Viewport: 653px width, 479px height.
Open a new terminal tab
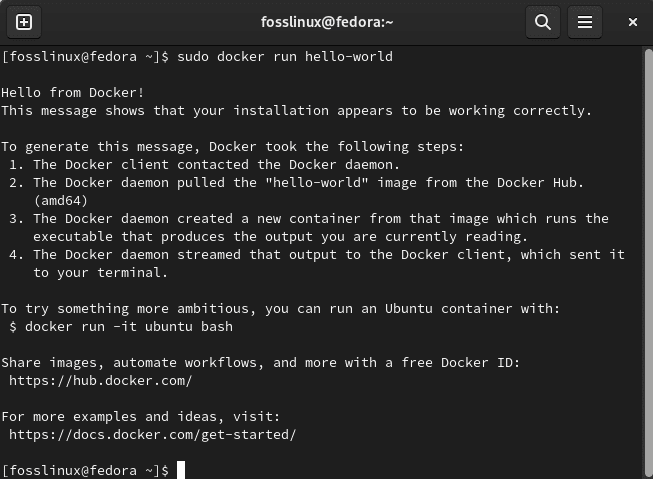[24, 22]
